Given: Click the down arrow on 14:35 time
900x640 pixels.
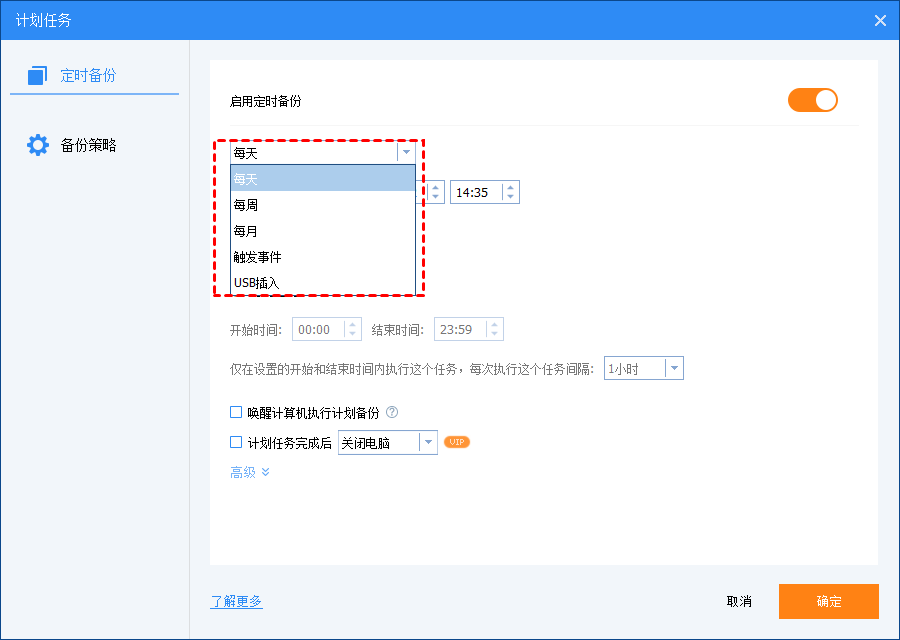Looking at the screenshot, I should pos(510,197).
